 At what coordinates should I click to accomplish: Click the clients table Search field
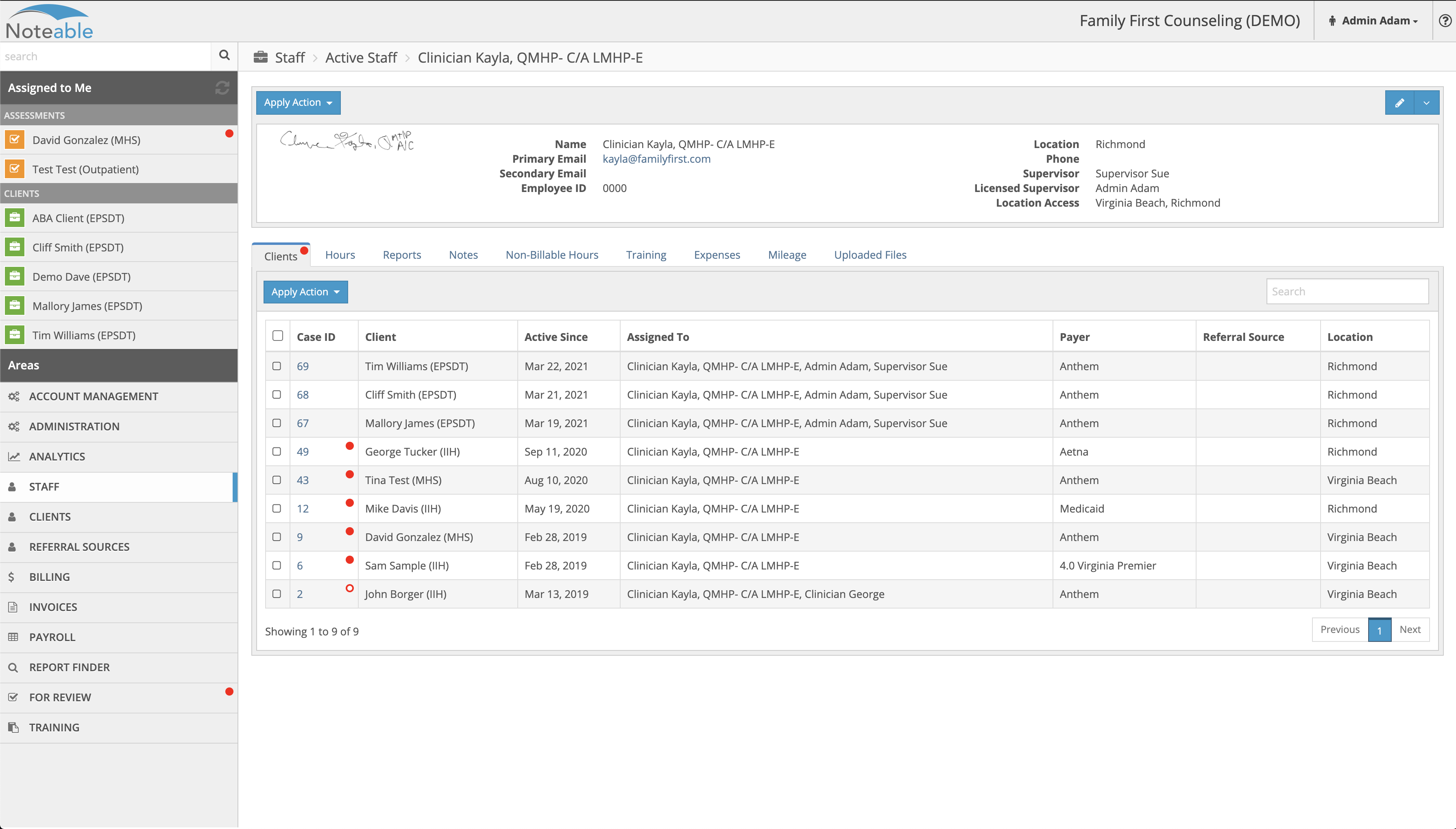pyautogui.click(x=1347, y=292)
